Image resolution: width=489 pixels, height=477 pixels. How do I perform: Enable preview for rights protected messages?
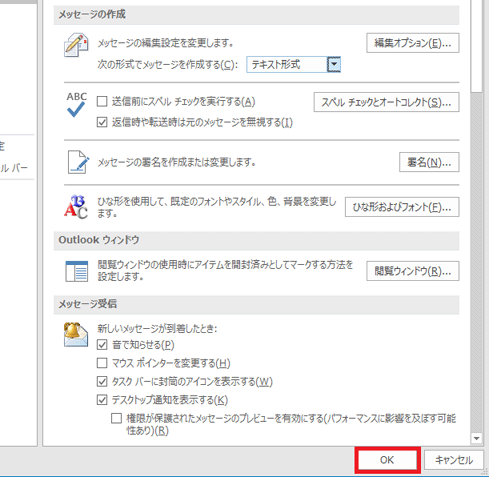click(x=116, y=418)
